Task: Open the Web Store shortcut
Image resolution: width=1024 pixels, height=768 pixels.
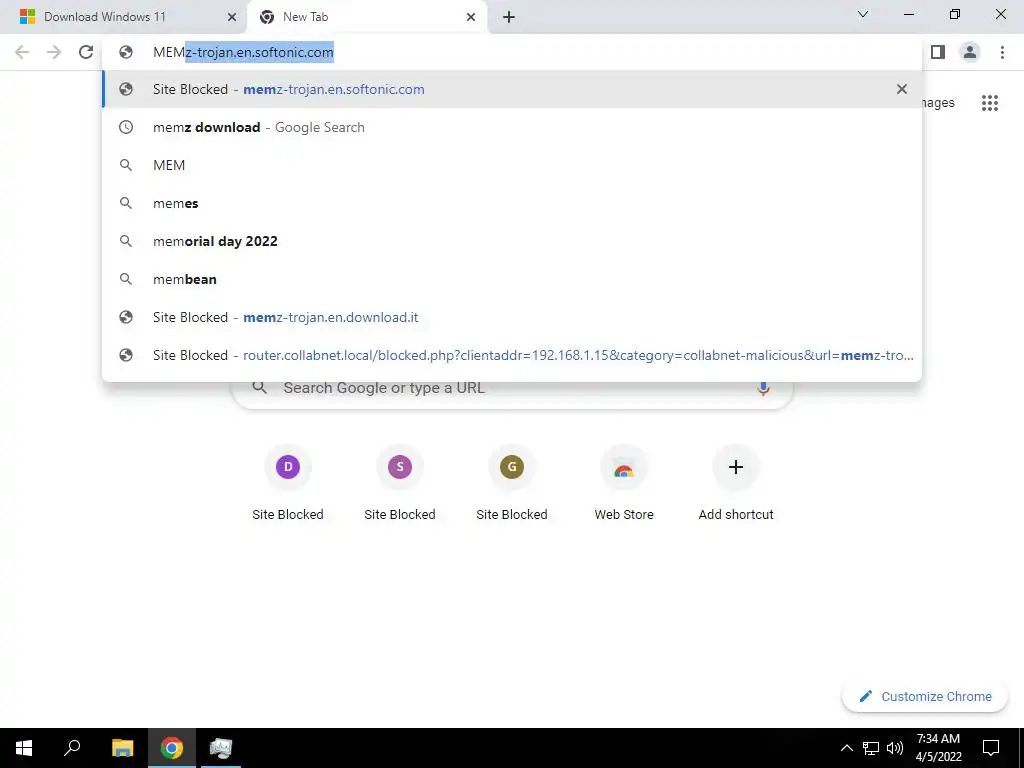Action: click(x=624, y=484)
